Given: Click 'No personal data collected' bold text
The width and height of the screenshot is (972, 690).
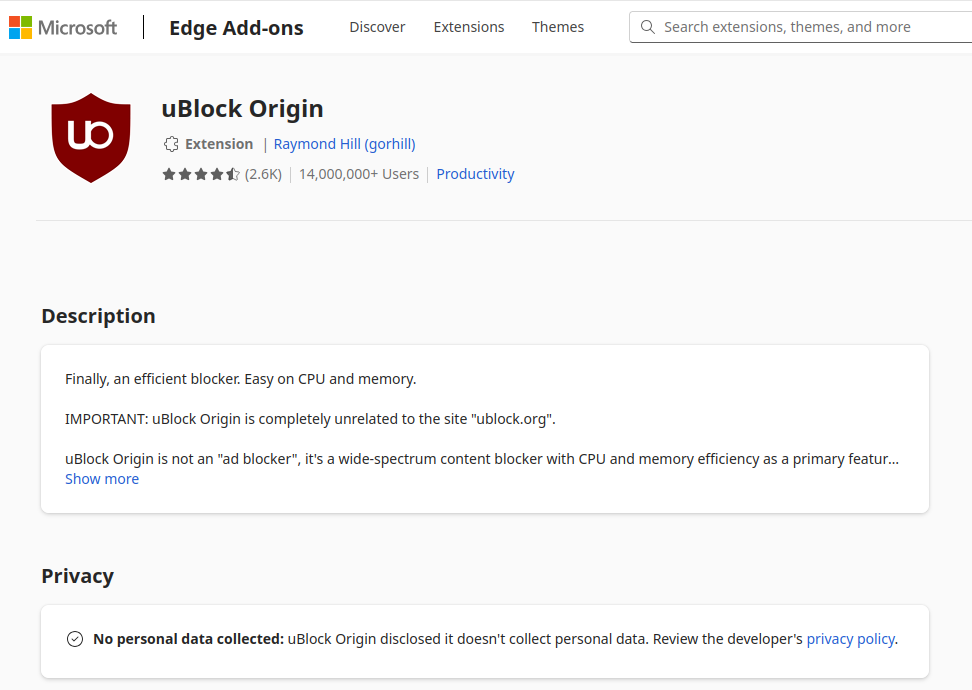Looking at the screenshot, I should click(x=188, y=639).
